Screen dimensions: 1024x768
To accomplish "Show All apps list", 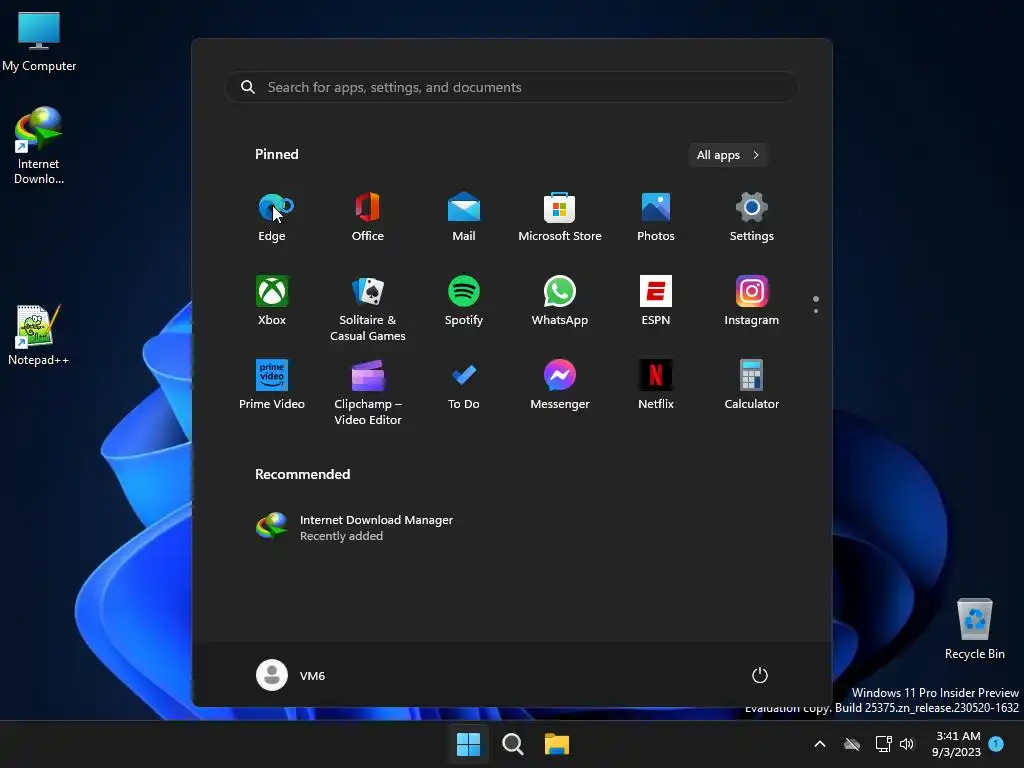I will [728, 155].
